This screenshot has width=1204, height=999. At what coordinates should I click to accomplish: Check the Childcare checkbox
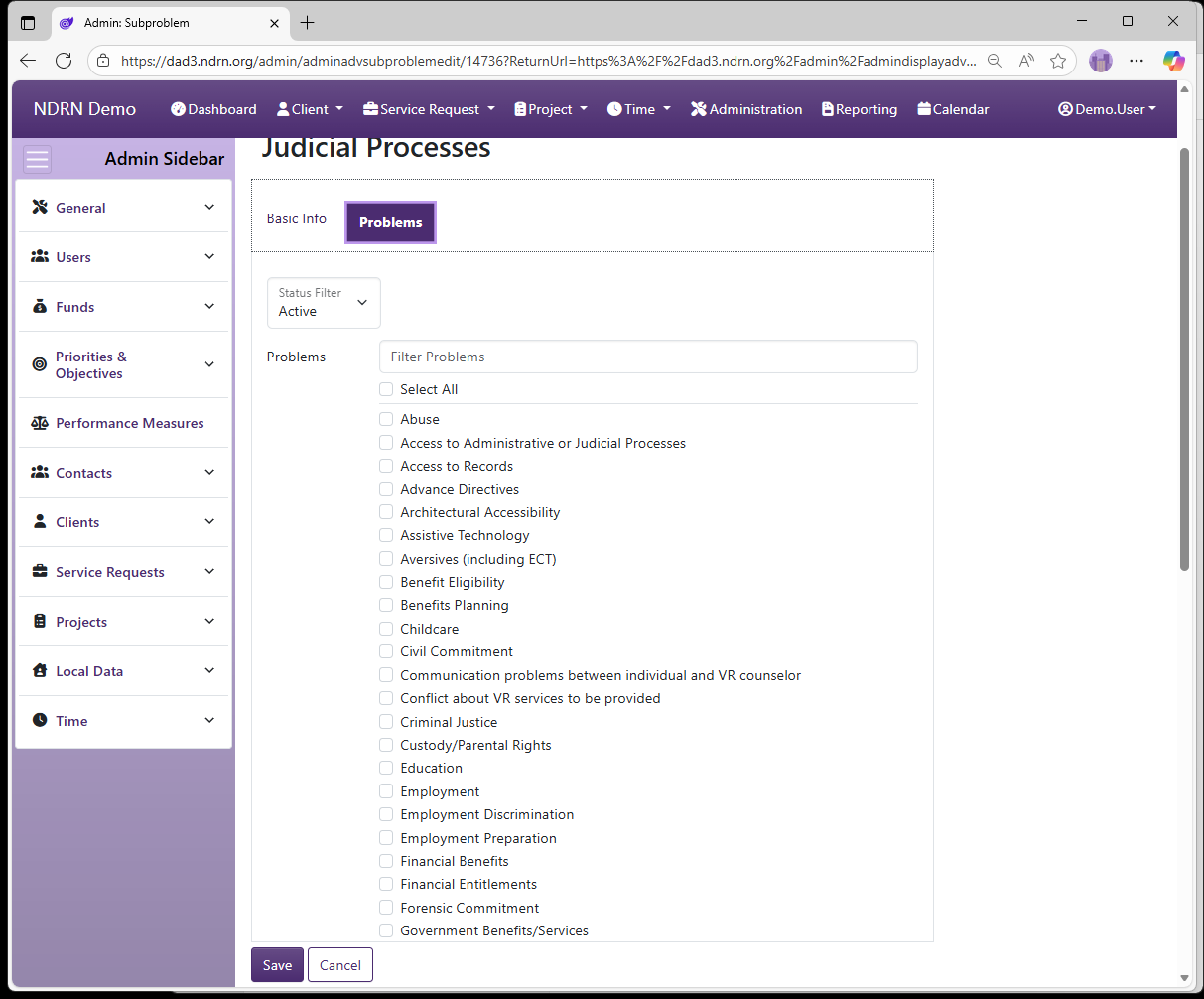pyautogui.click(x=386, y=629)
